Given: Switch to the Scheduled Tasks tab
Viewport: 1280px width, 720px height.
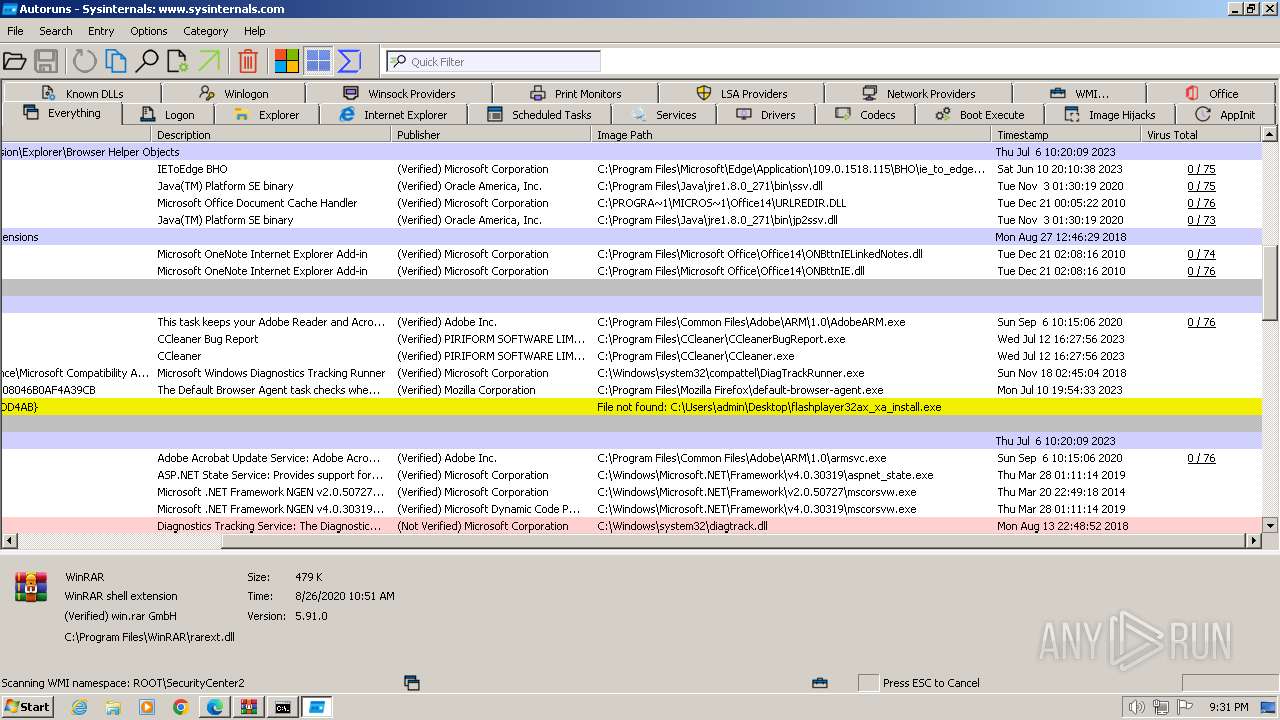Looking at the screenshot, I should coord(539,114).
